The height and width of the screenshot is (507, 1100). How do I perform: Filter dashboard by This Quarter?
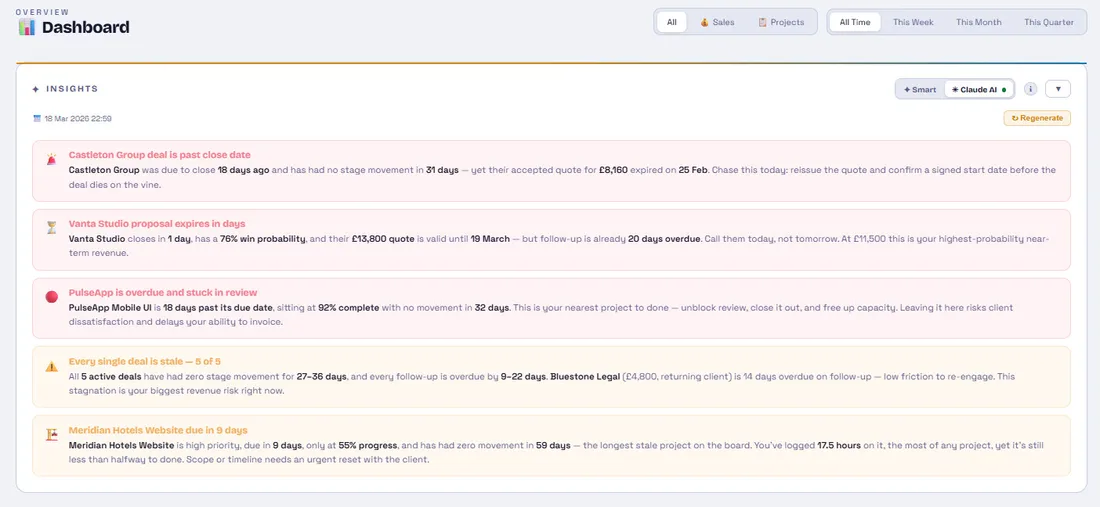coord(1048,22)
